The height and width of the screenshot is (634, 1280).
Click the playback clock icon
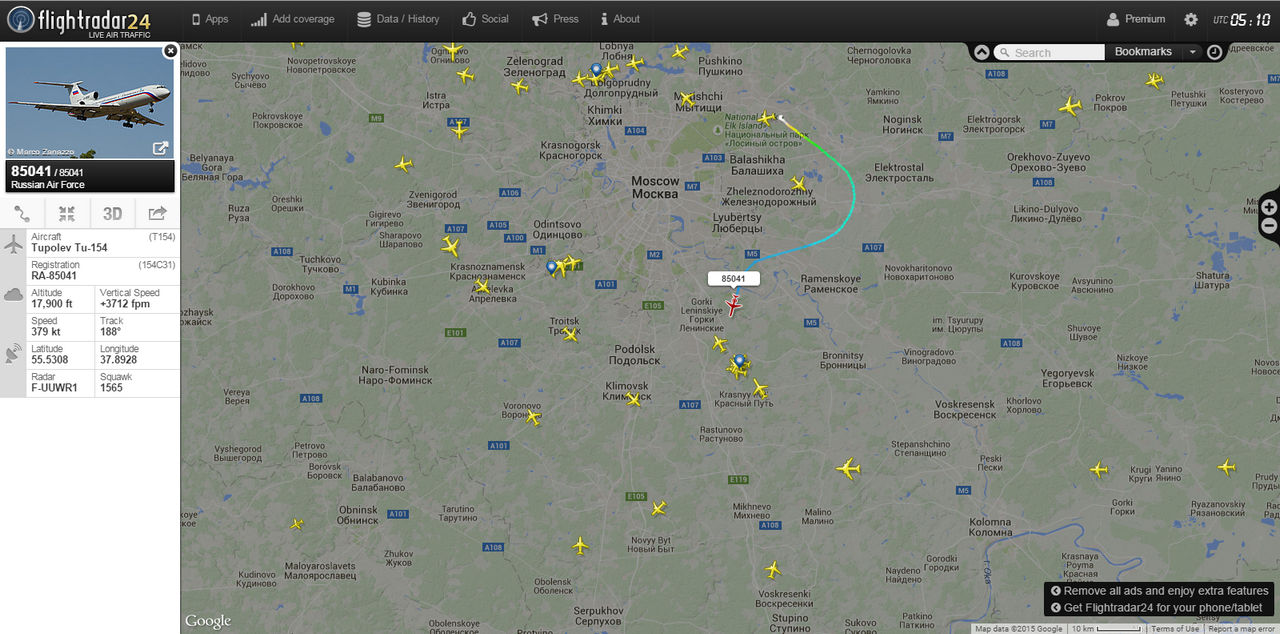pyautogui.click(x=1214, y=52)
